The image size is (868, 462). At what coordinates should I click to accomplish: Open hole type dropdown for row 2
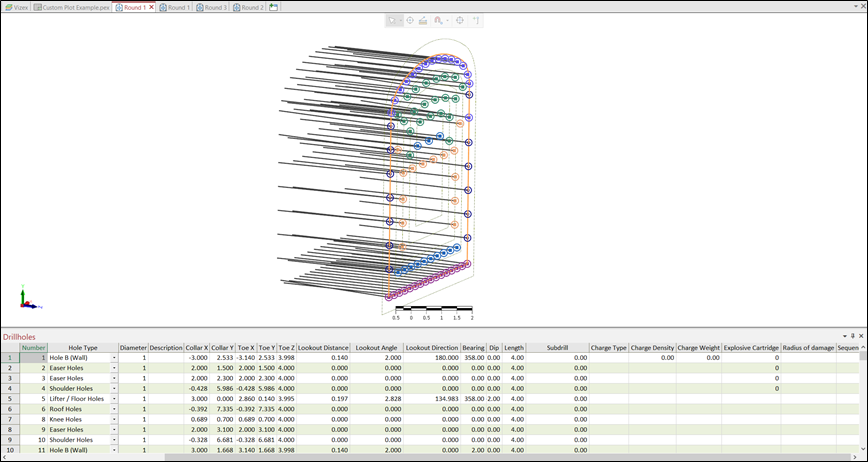click(x=114, y=368)
